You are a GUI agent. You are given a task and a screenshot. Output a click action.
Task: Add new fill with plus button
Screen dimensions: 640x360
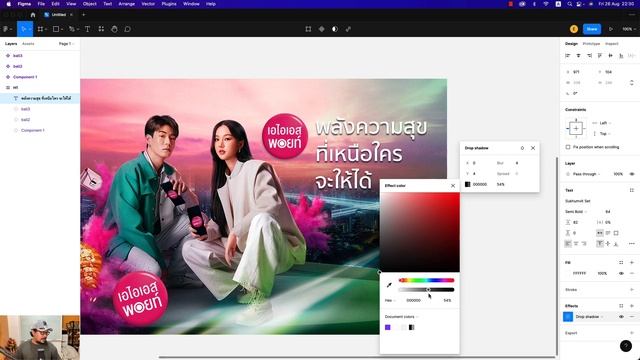(632, 262)
